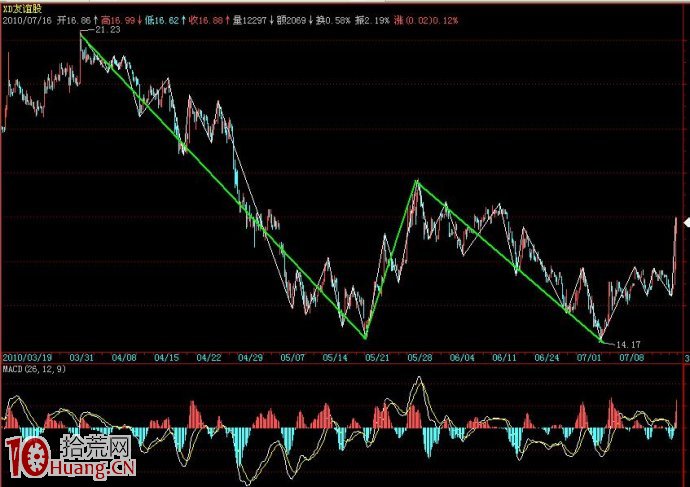Screen dimensions: 690x487
Task: Click the stock name XD友谊股
Action: [22, 9]
